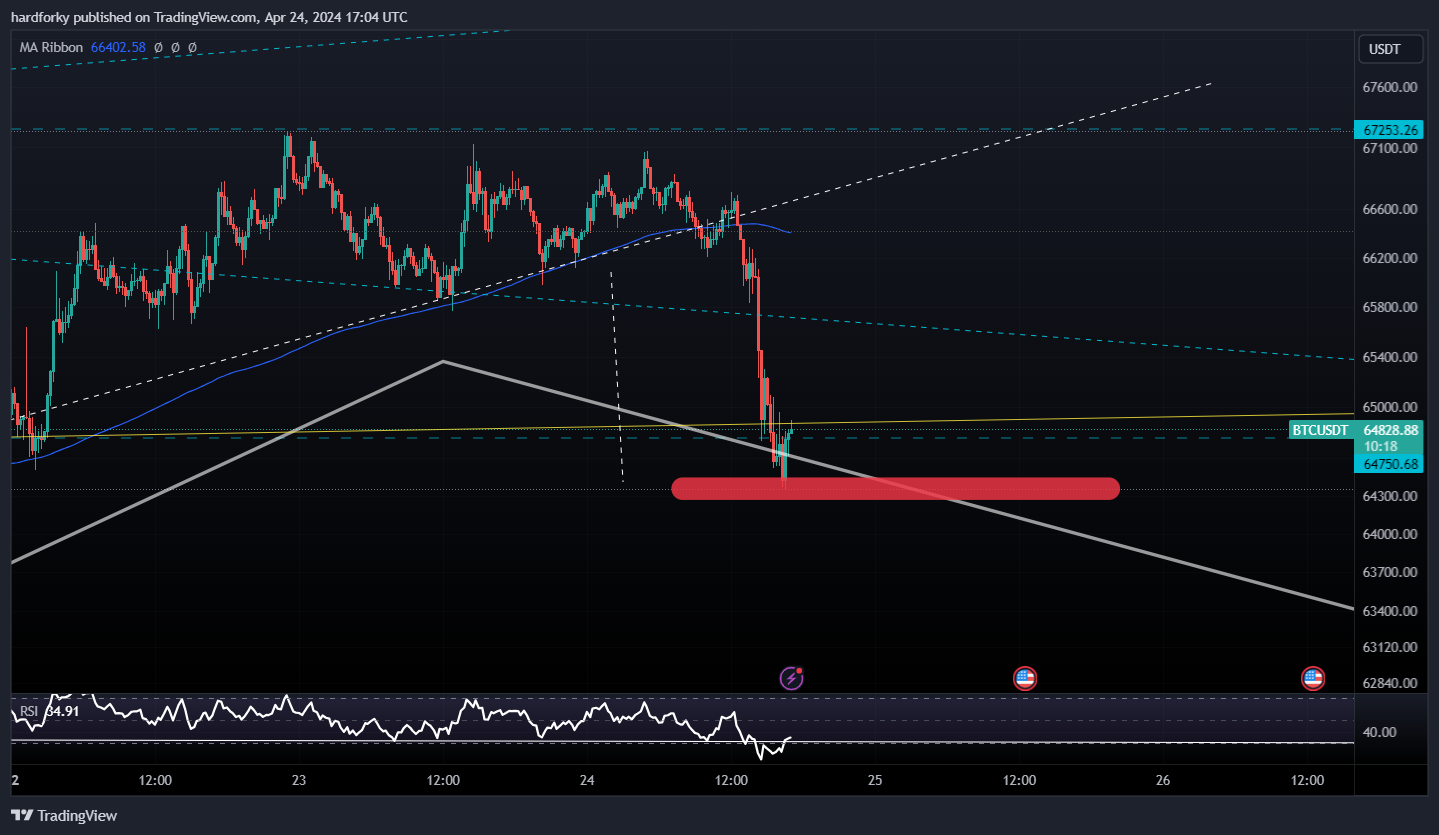Click the 64300.00 price axis label
1439x835 pixels.
(1391, 496)
